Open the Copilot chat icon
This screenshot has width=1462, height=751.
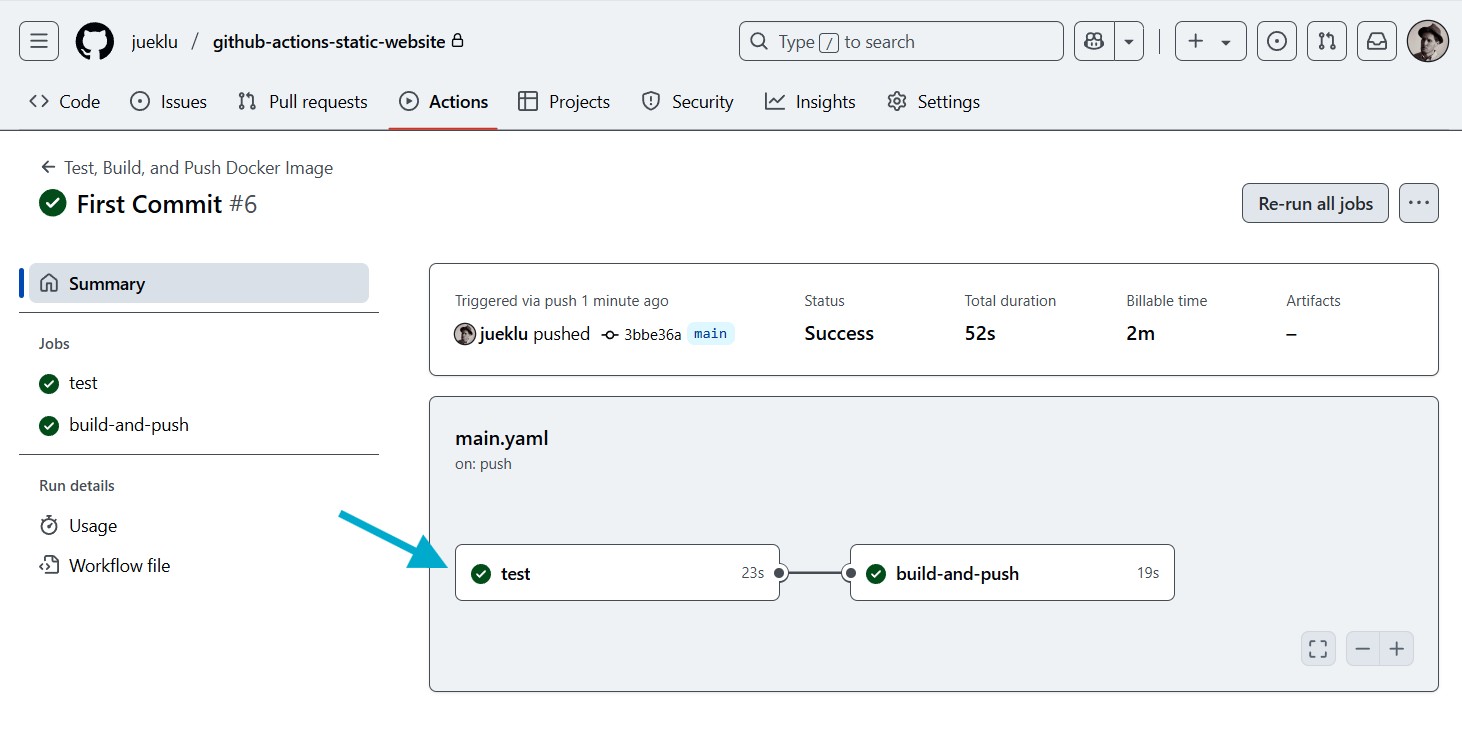1094,42
